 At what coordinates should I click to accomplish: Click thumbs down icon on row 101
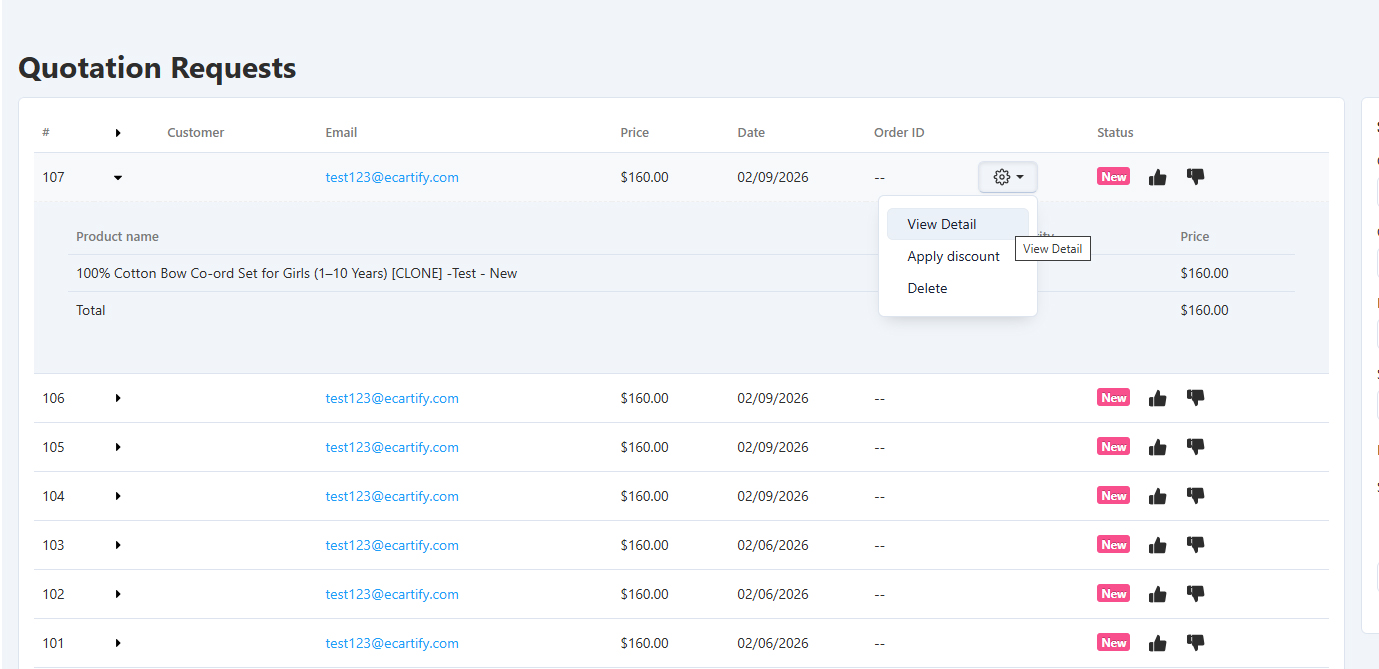click(x=1195, y=643)
